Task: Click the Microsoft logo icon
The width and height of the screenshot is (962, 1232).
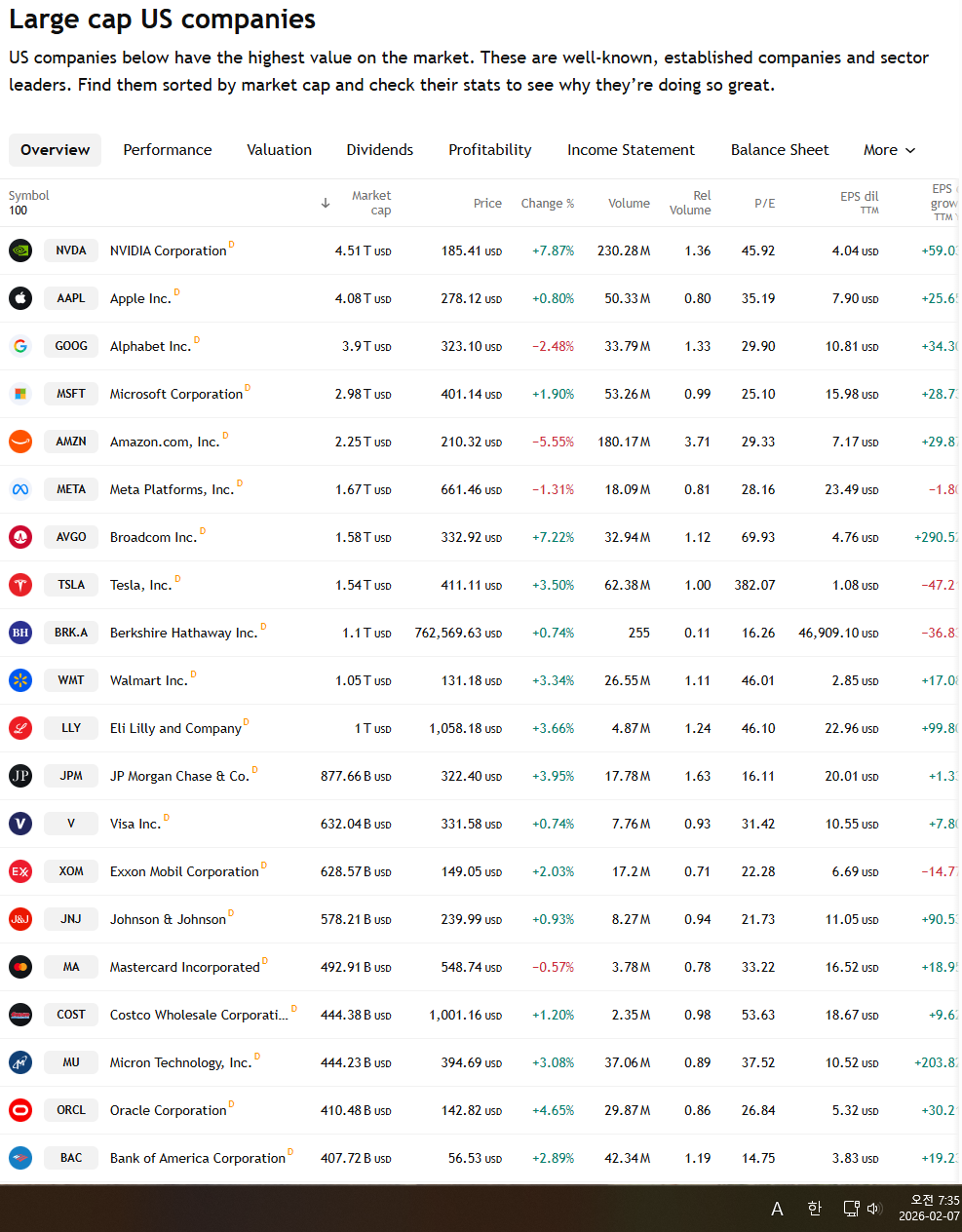Action: (20, 394)
